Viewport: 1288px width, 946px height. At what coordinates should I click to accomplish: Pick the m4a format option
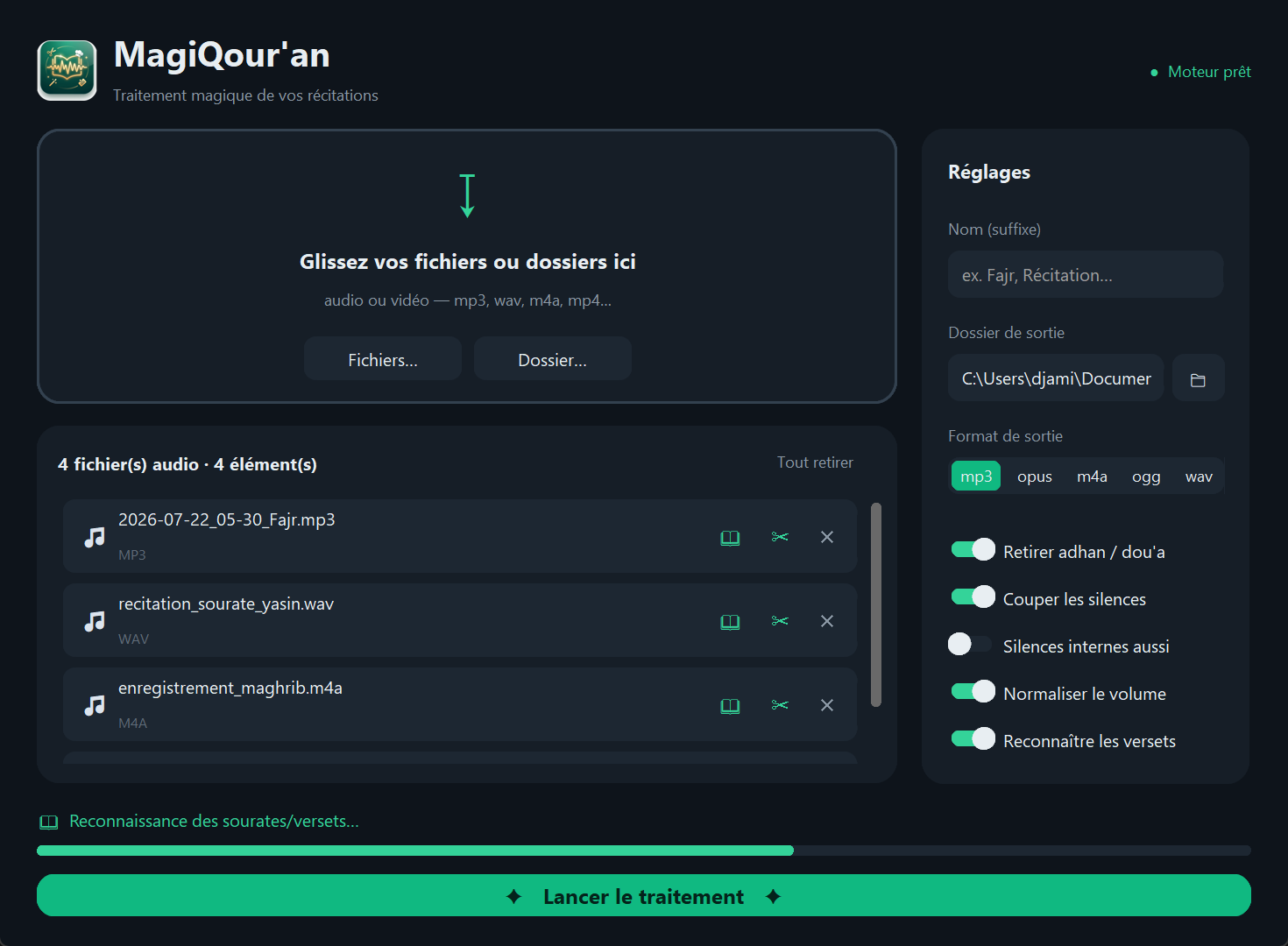tap(1092, 477)
